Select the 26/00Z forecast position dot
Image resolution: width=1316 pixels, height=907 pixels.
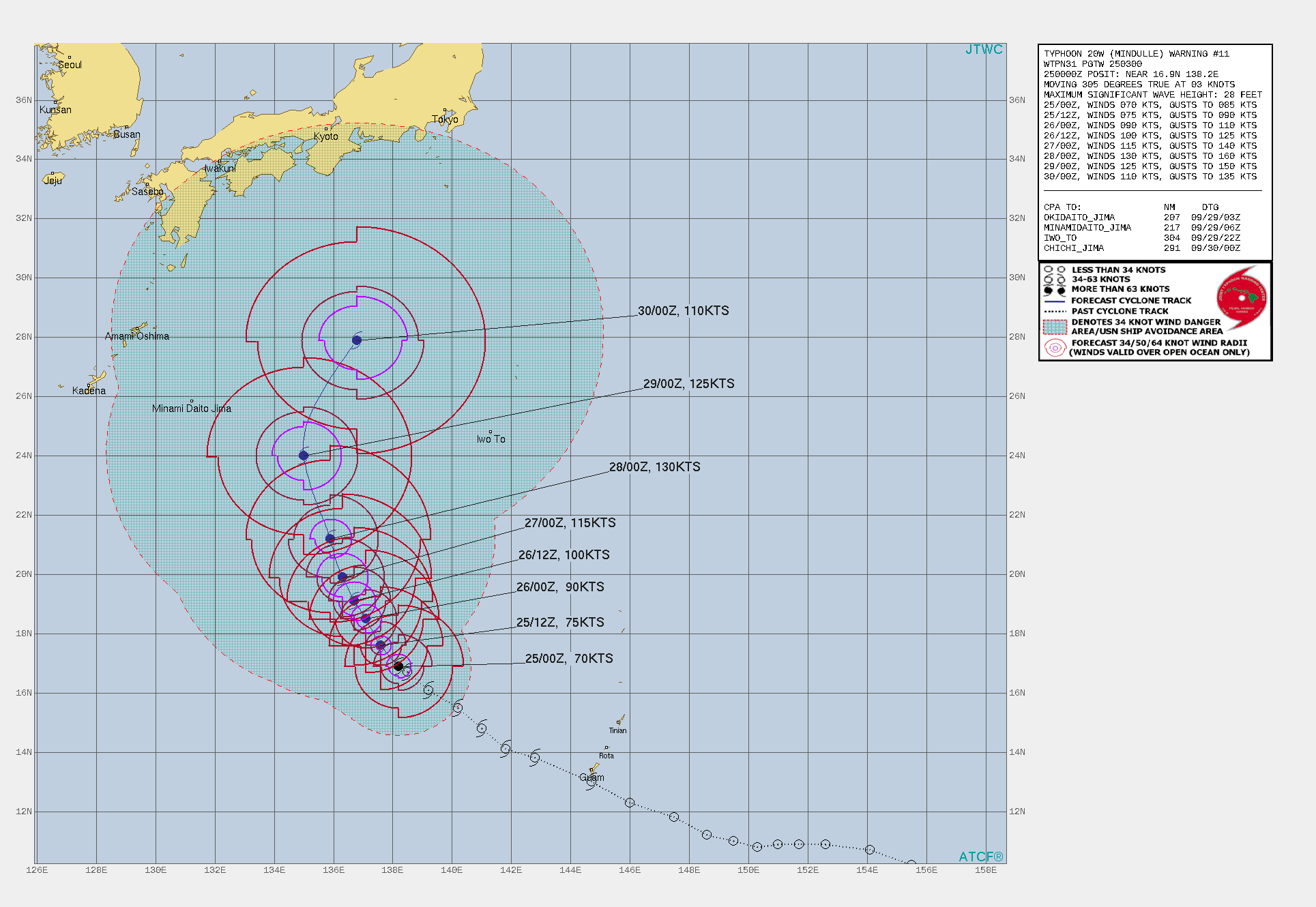366,619
